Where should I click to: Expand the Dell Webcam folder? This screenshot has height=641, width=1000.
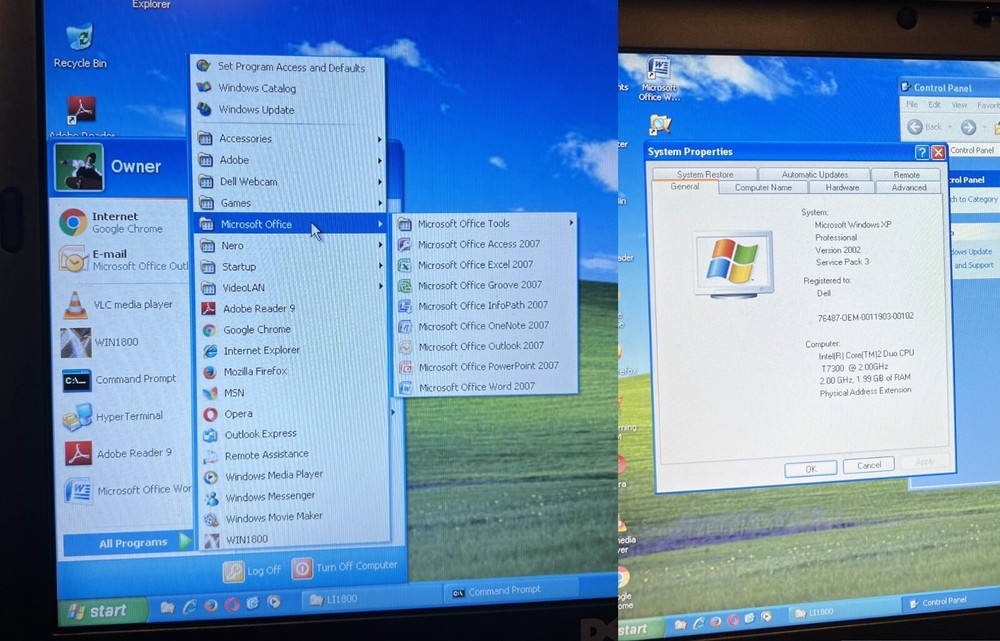click(290, 182)
